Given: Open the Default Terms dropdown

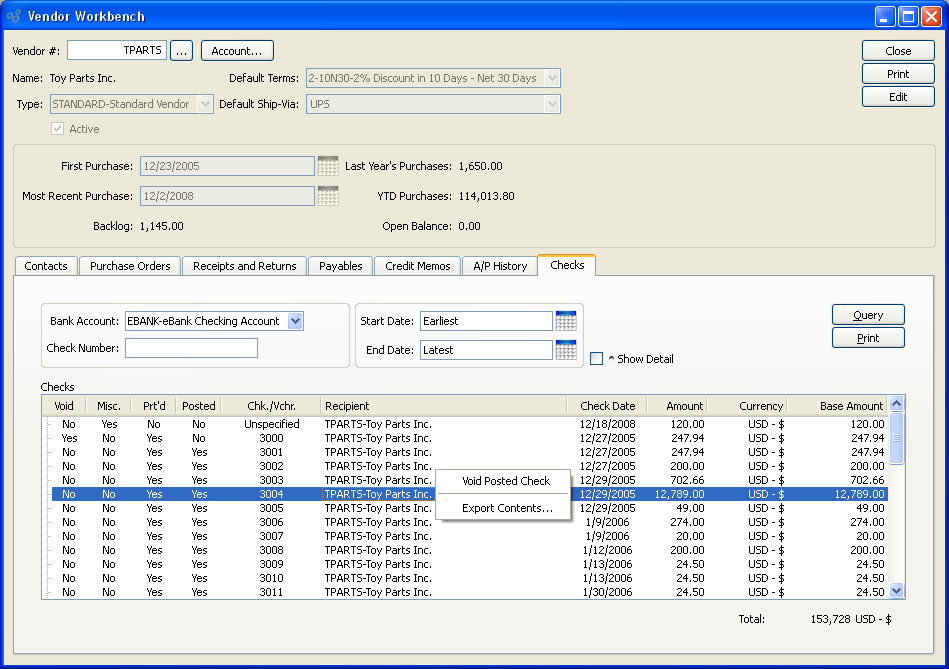Looking at the screenshot, I should [552, 78].
